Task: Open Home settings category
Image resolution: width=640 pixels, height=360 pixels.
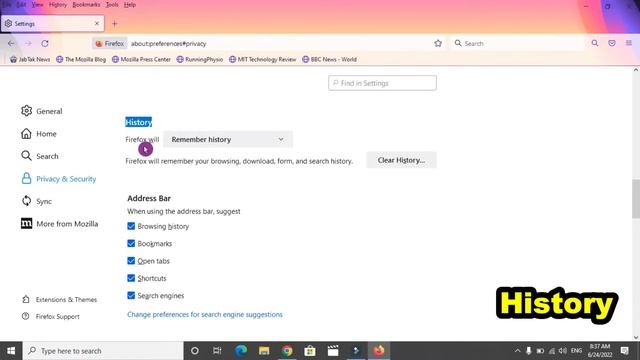Action: pyautogui.click(x=39, y=134)
